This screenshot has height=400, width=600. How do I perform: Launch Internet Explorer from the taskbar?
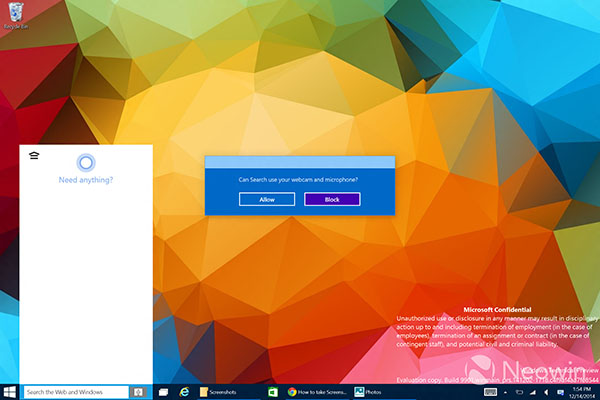[185, 392]
